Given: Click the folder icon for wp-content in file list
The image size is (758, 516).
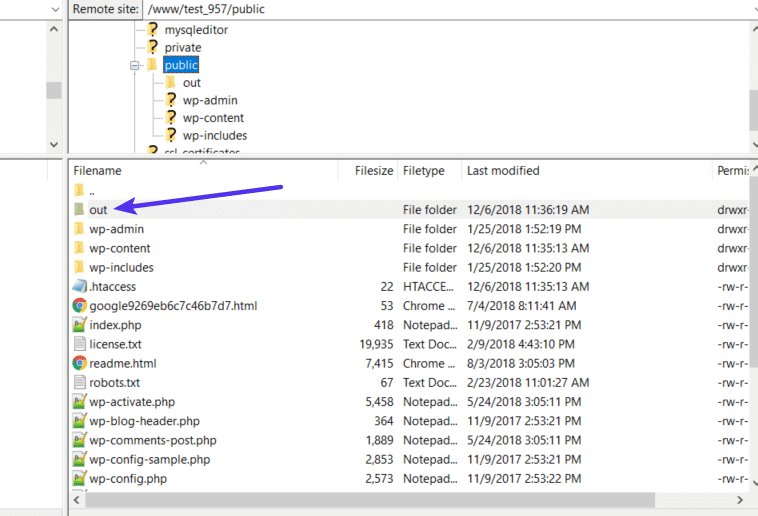Looking at the screenshot, I should [79, 248].
